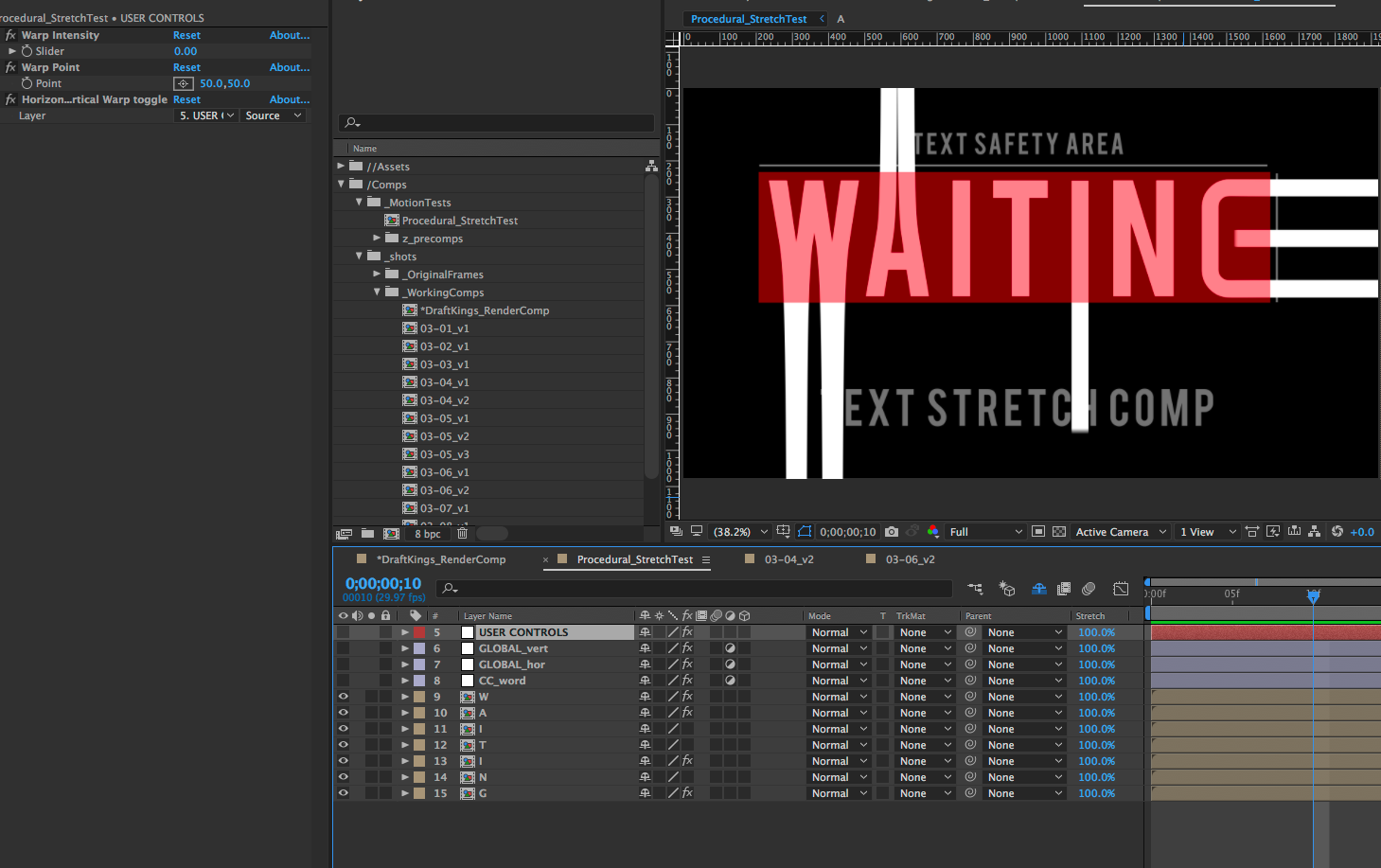Enable visibility for the USER CONTROLS layer

[x=343, y=632]
